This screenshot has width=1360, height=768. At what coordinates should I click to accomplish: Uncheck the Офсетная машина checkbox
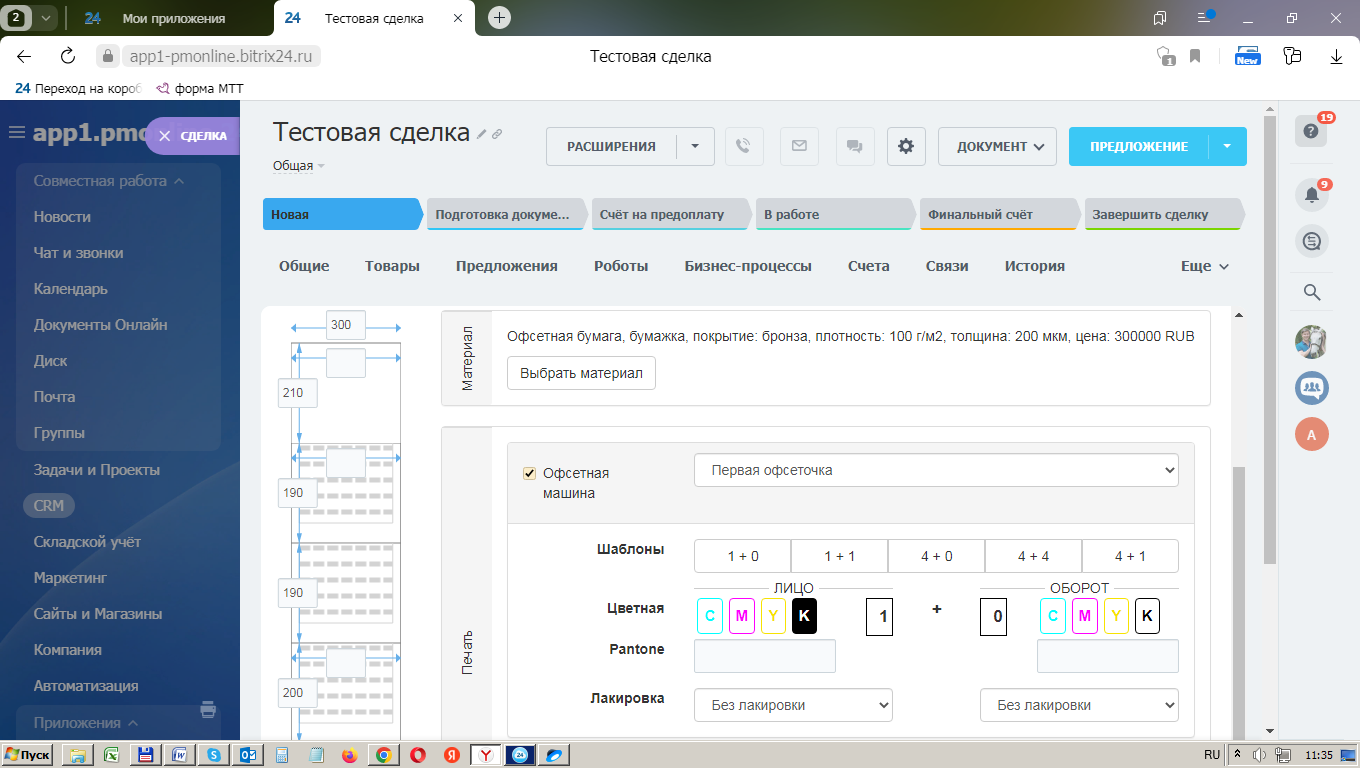pyautogui.click(x=530, y=474)
